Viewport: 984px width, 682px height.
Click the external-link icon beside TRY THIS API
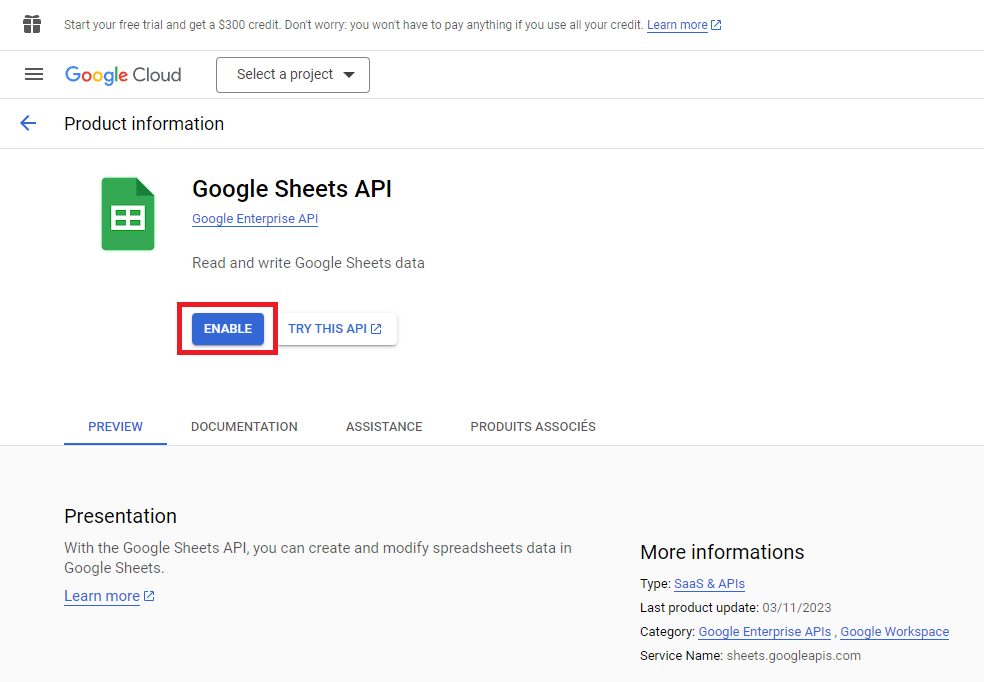click(375, 328)
